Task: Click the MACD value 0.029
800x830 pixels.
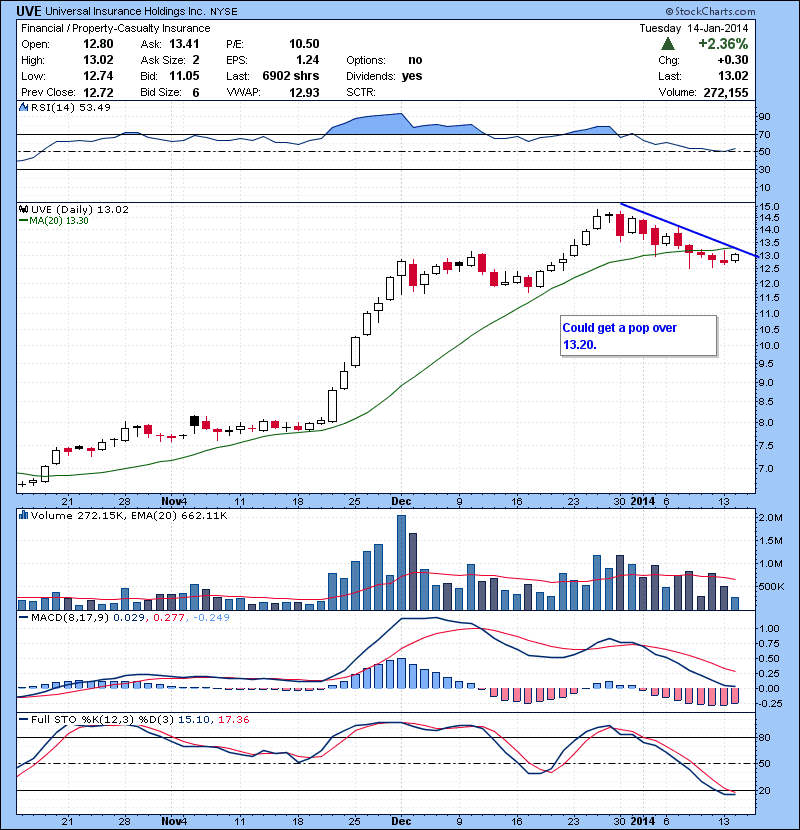Action: coord(129,617)
